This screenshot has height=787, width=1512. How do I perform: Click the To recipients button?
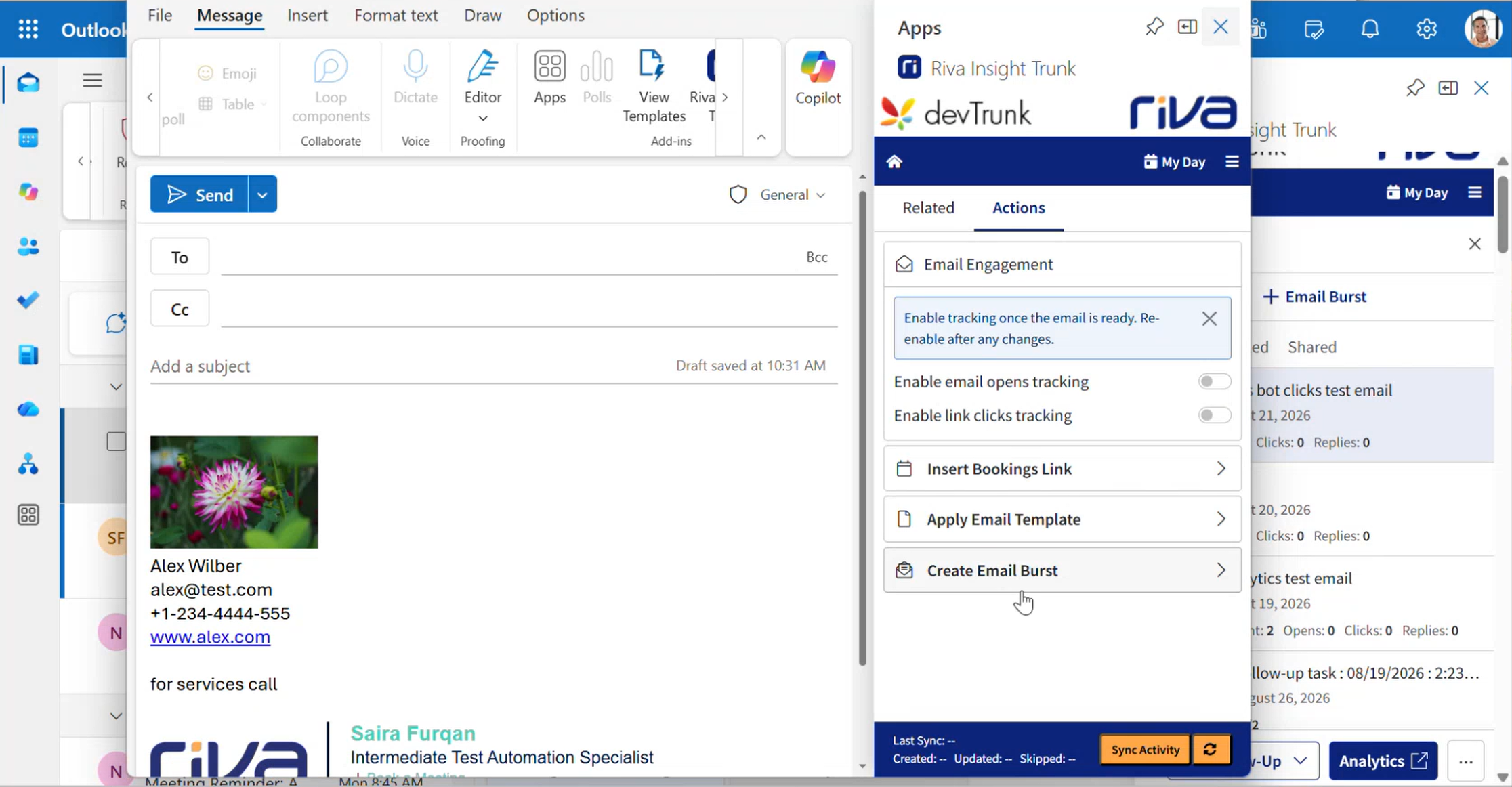(x=180, y=257)
